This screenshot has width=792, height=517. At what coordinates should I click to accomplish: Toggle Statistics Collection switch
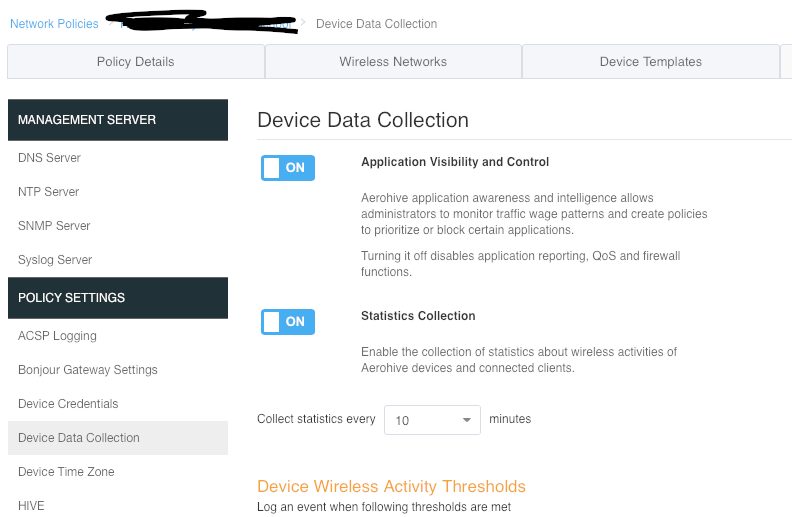point(288,322)
